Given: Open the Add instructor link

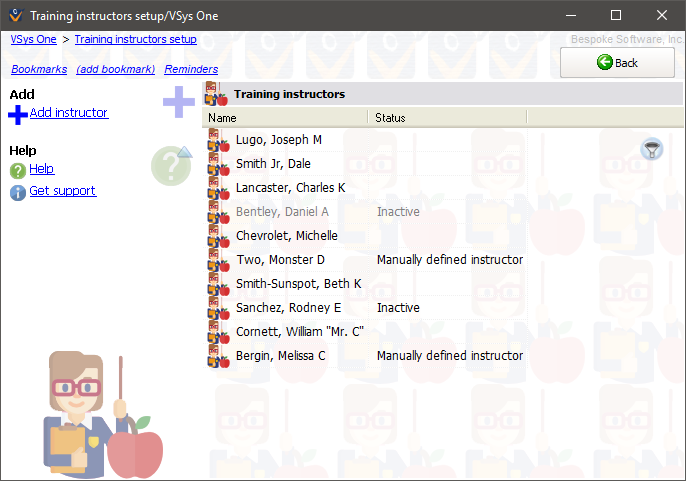Looking at the screenshot, I should click(69, 113).
